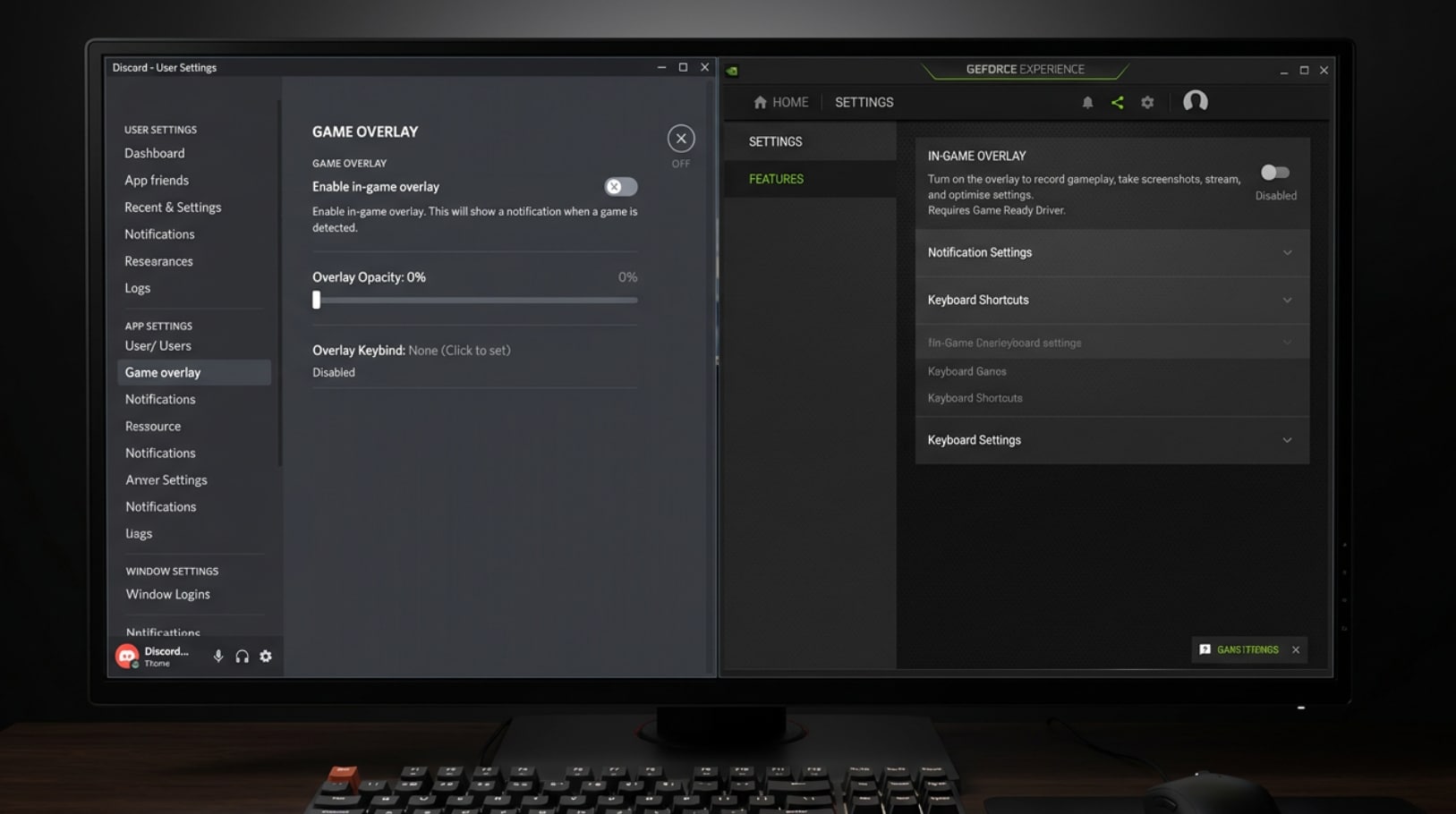
Task: Open Discord user settings via gear icon
Action: pyautogui.click(x=265, y=656)
